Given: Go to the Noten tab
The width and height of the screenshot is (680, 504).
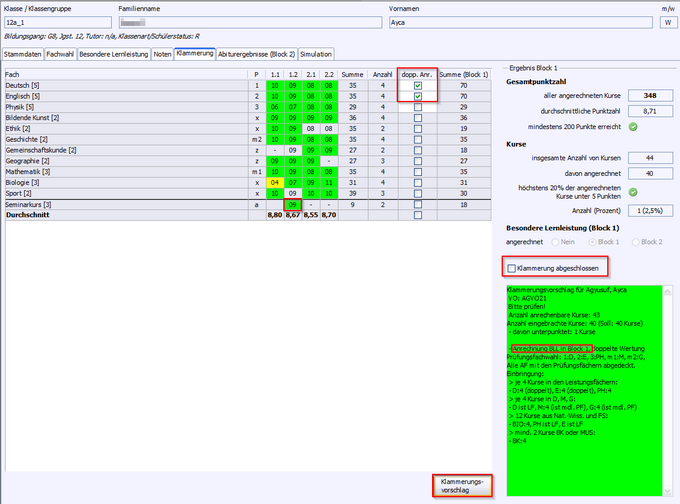Looking at the screenshot, I should [x=162, y=54].
